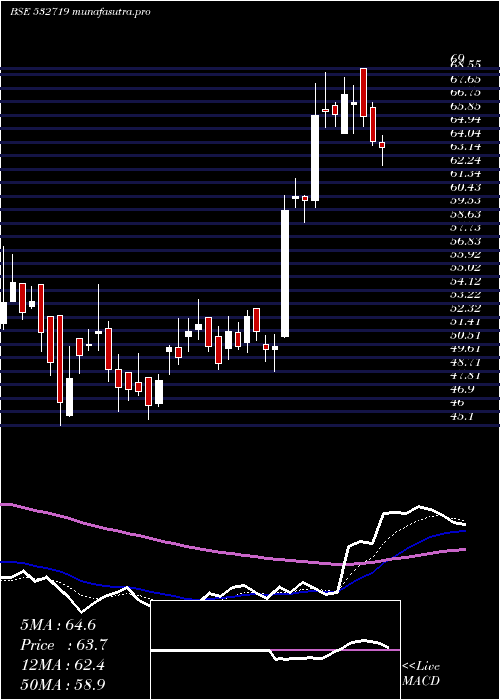Viewport: 500px width, 700px height.
Task: Click the 54.12 price level label
Action: 465,281
